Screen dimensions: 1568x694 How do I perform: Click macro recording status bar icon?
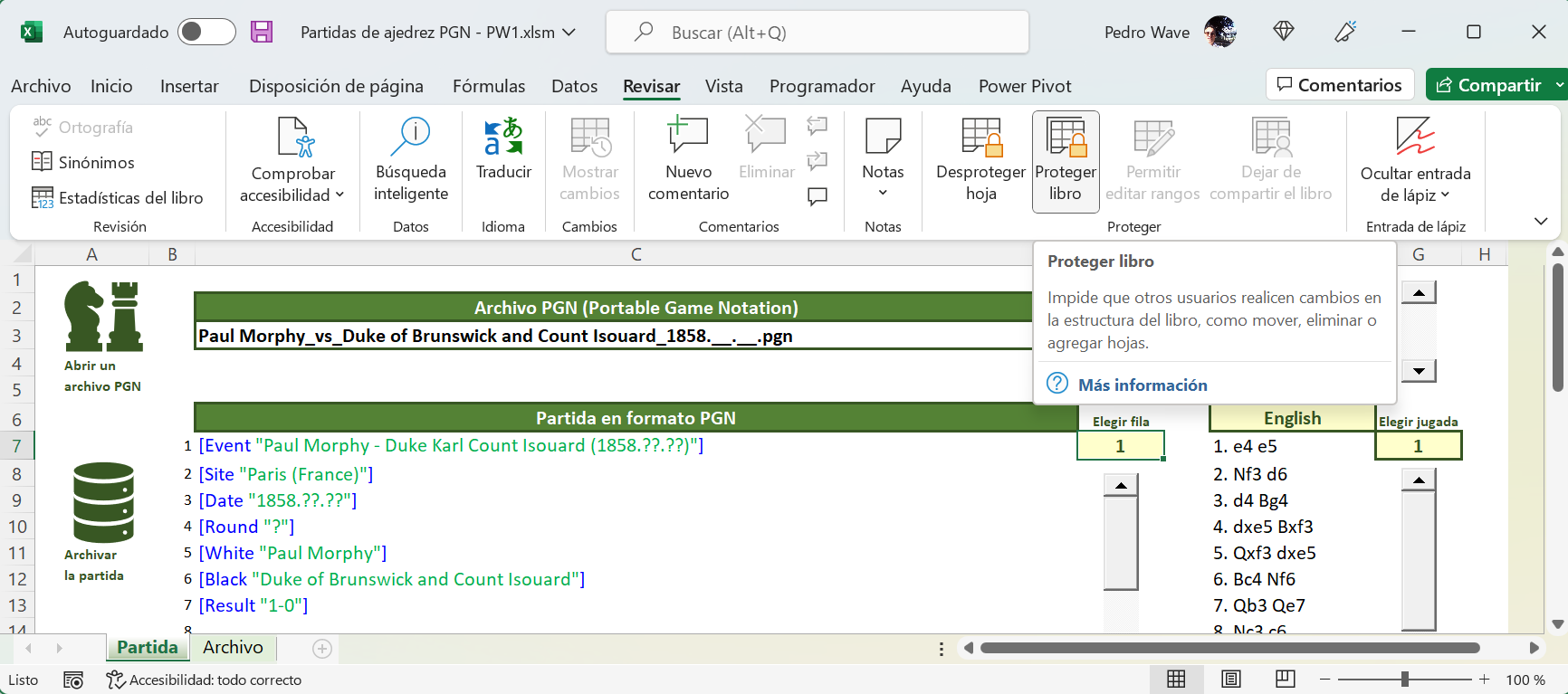(73, 680)
